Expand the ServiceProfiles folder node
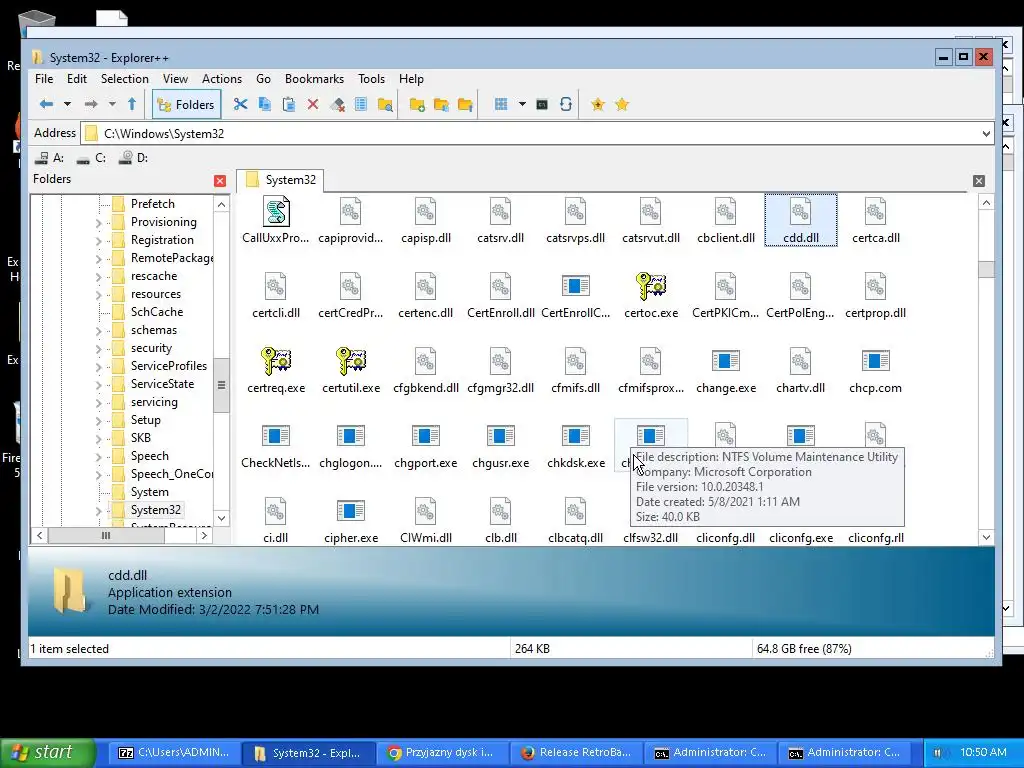This screenshot has height=768, width=1024. click(99, 367)
